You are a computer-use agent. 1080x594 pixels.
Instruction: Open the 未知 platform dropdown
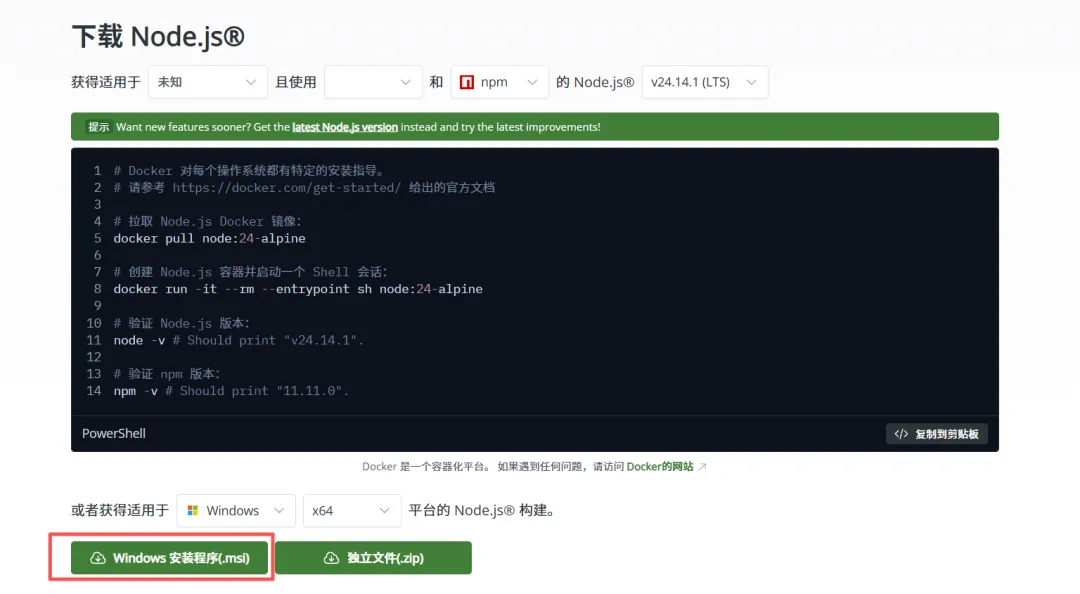207,82
